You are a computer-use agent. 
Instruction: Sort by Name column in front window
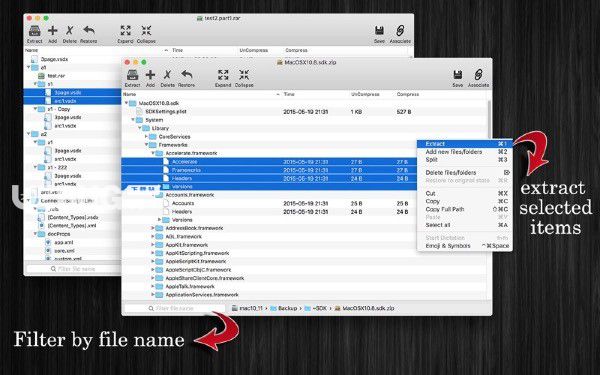point(202,94)
